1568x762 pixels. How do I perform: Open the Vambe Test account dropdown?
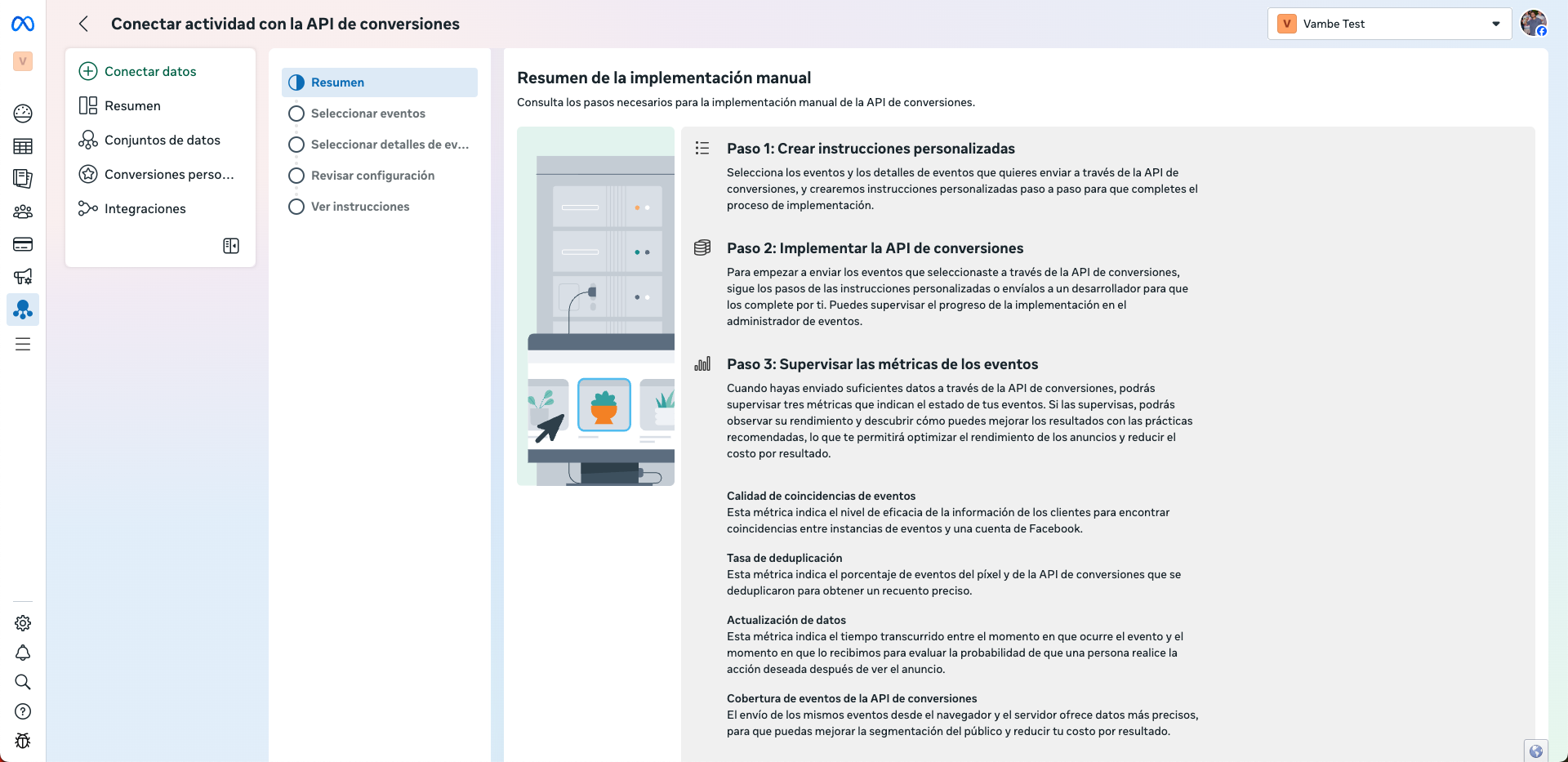tap(1389, 24)
